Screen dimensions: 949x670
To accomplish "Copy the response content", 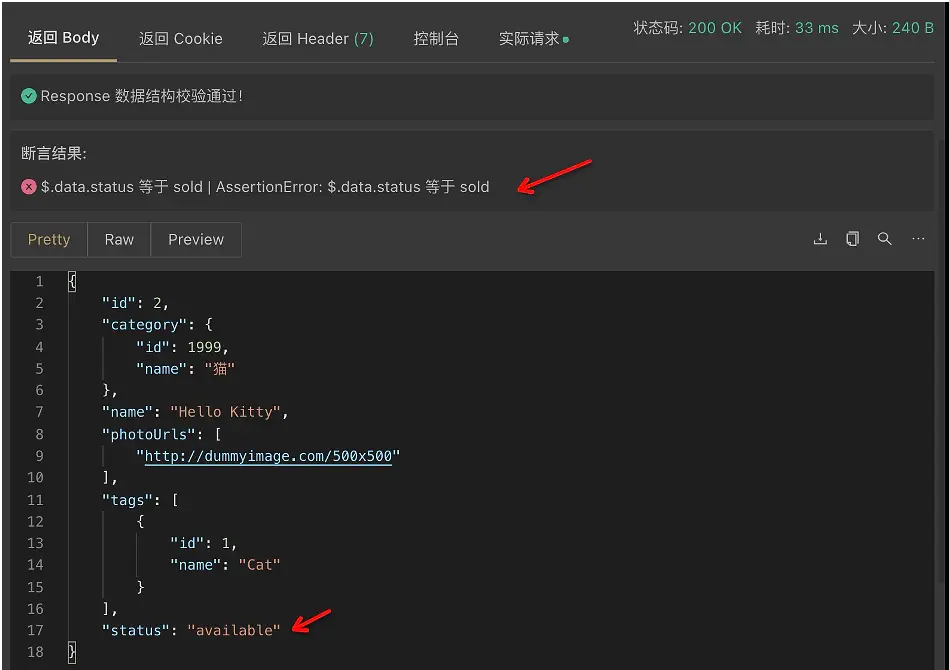I will coord(852,239).
